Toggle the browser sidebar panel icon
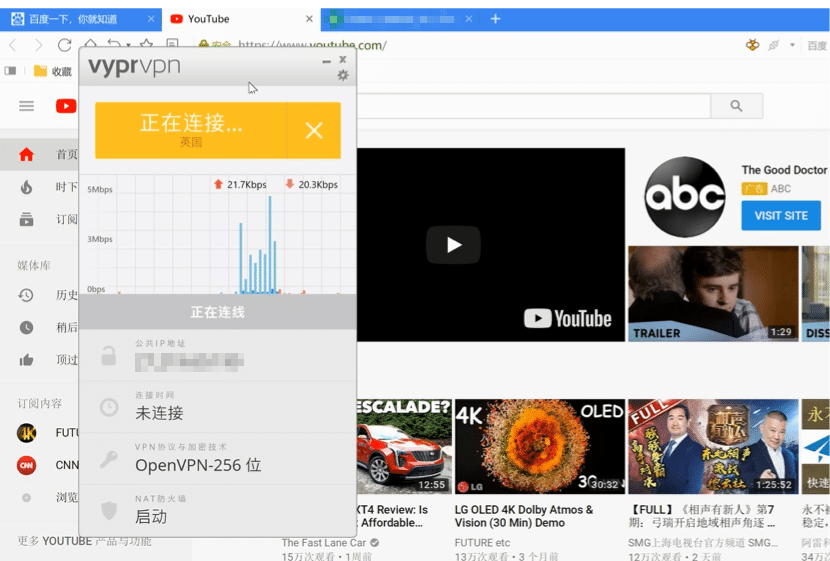This screenshot has height=561, width=830. (x=10, y=71)
